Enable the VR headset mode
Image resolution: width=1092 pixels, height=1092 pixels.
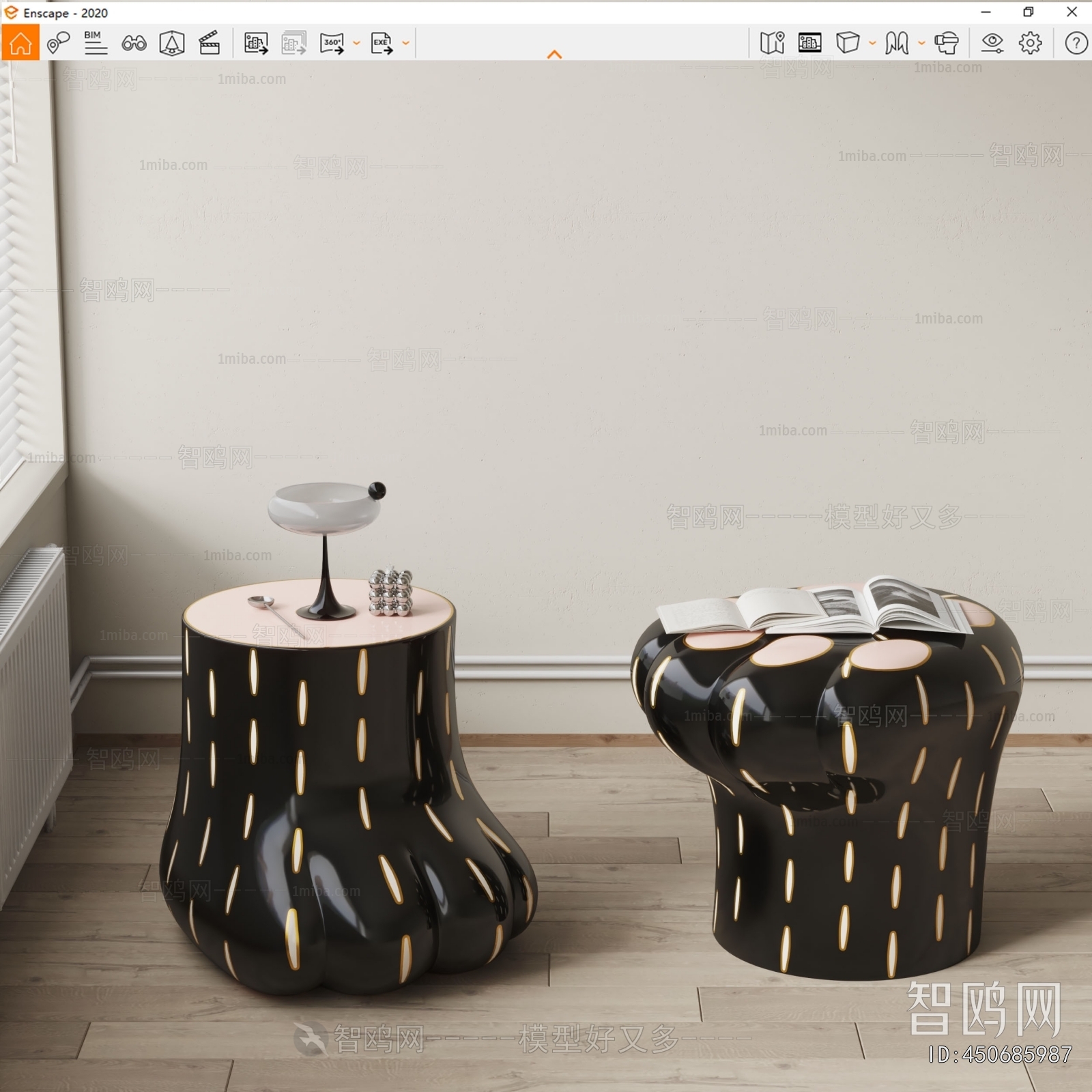(x=947, y=43)
